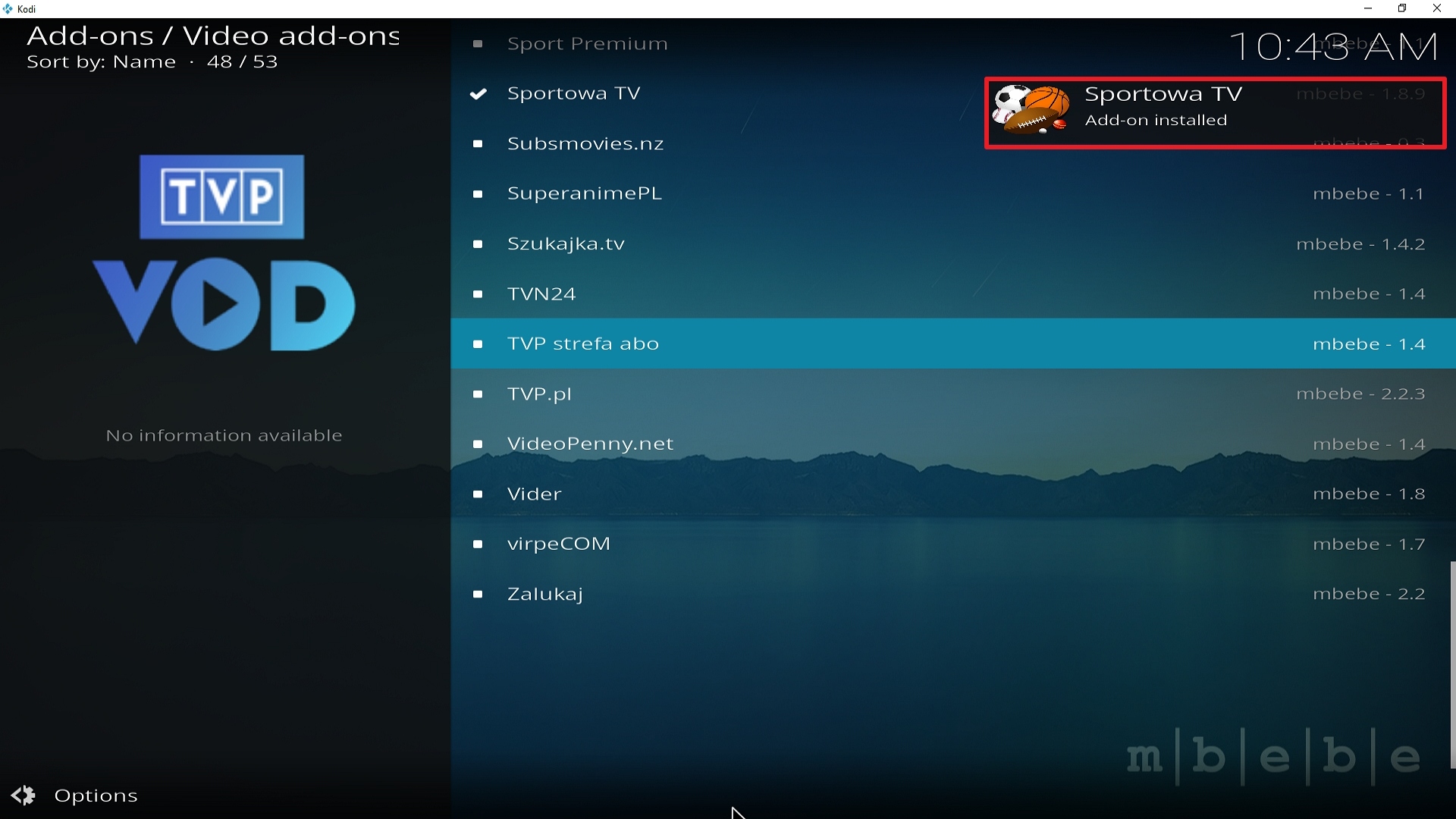Restore down the Kodi window

tap(1402, 9)
